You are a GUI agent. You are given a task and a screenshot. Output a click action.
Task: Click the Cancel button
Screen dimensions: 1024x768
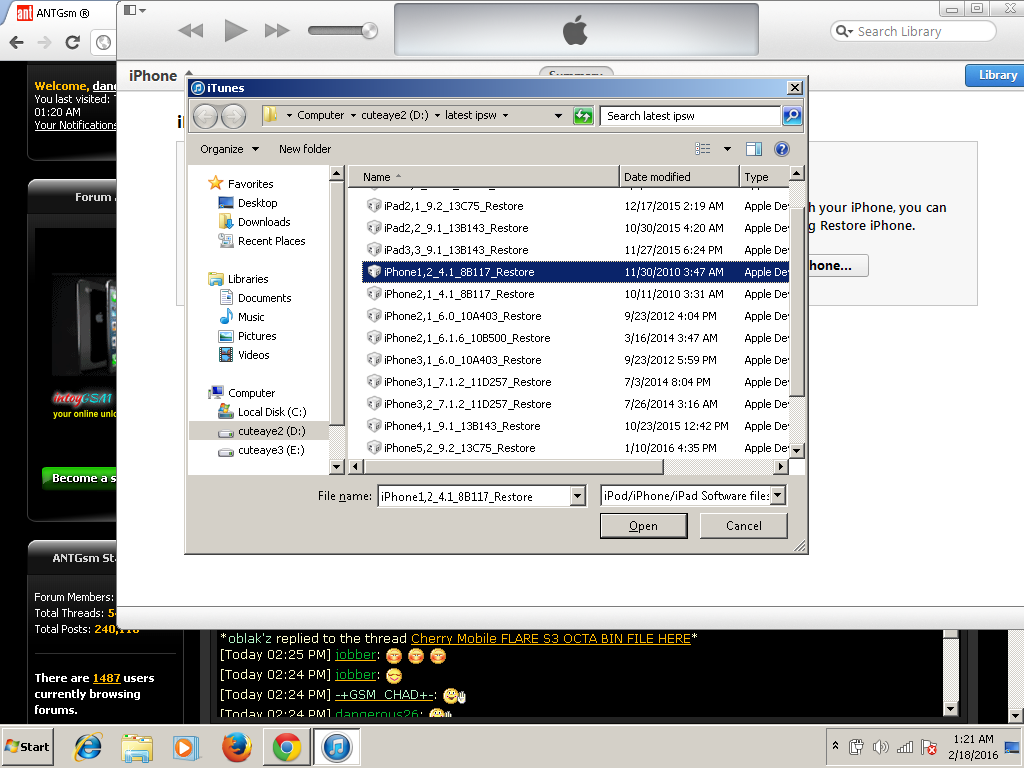(x=743, y=526)
